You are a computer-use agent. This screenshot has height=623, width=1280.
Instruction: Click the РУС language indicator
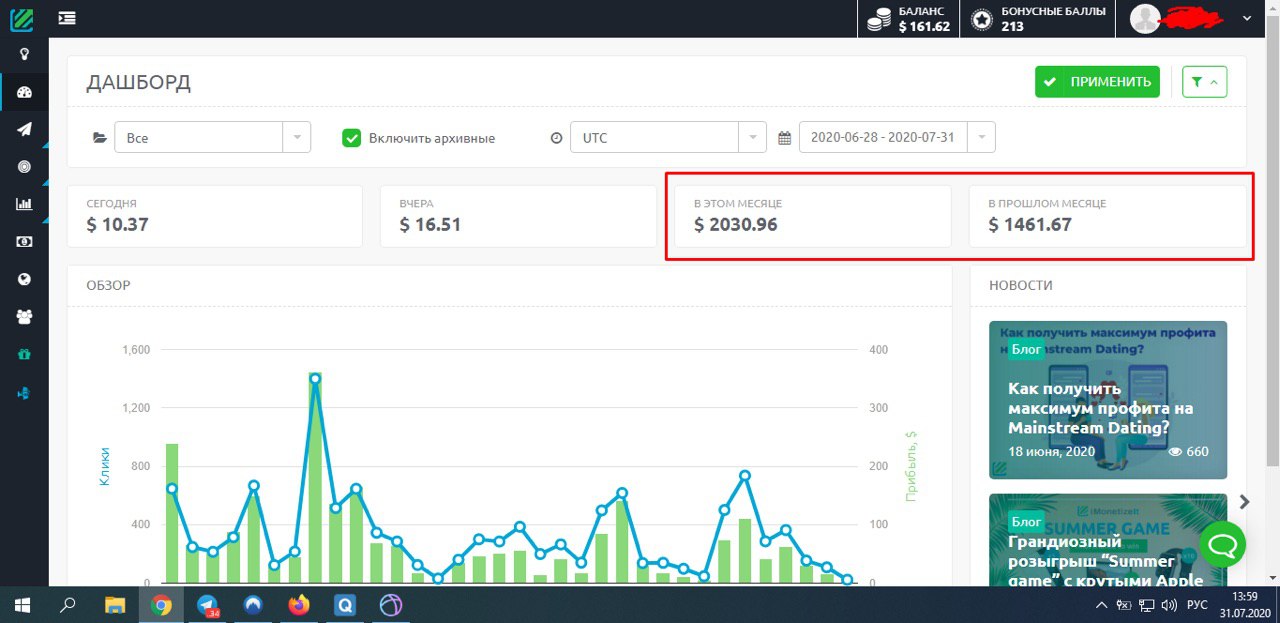coord(1197,606)
